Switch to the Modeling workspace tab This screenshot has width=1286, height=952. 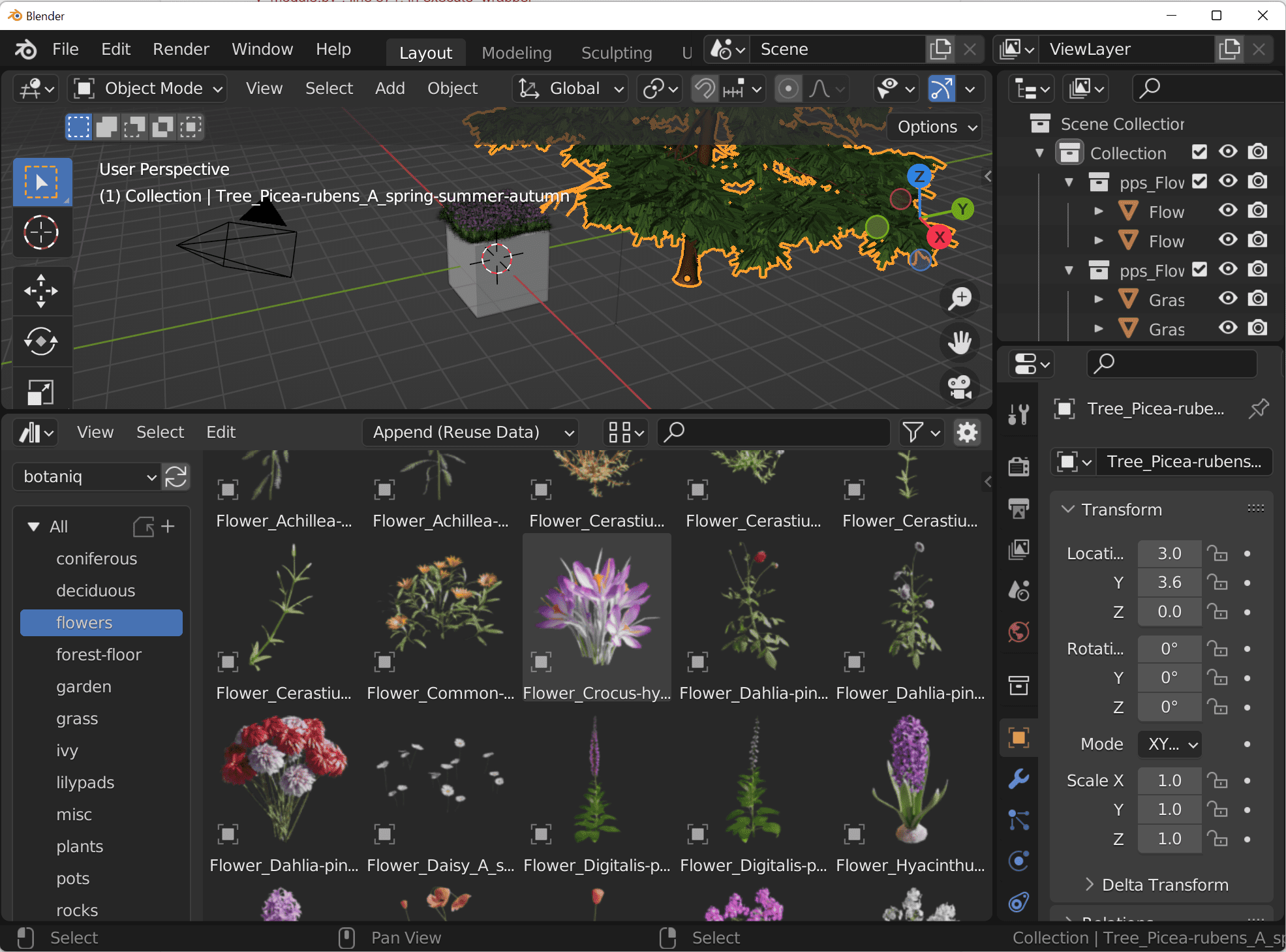click(x=517, y=53)
